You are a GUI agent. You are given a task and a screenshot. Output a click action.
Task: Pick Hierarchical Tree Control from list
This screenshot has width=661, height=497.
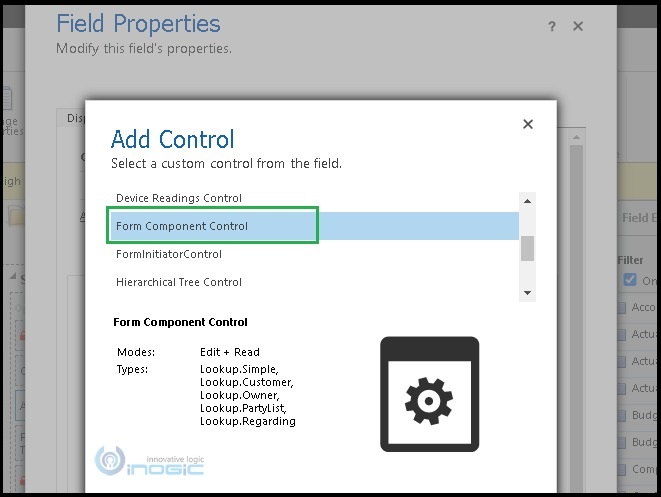pyautogui.click(x=179, y=282)
